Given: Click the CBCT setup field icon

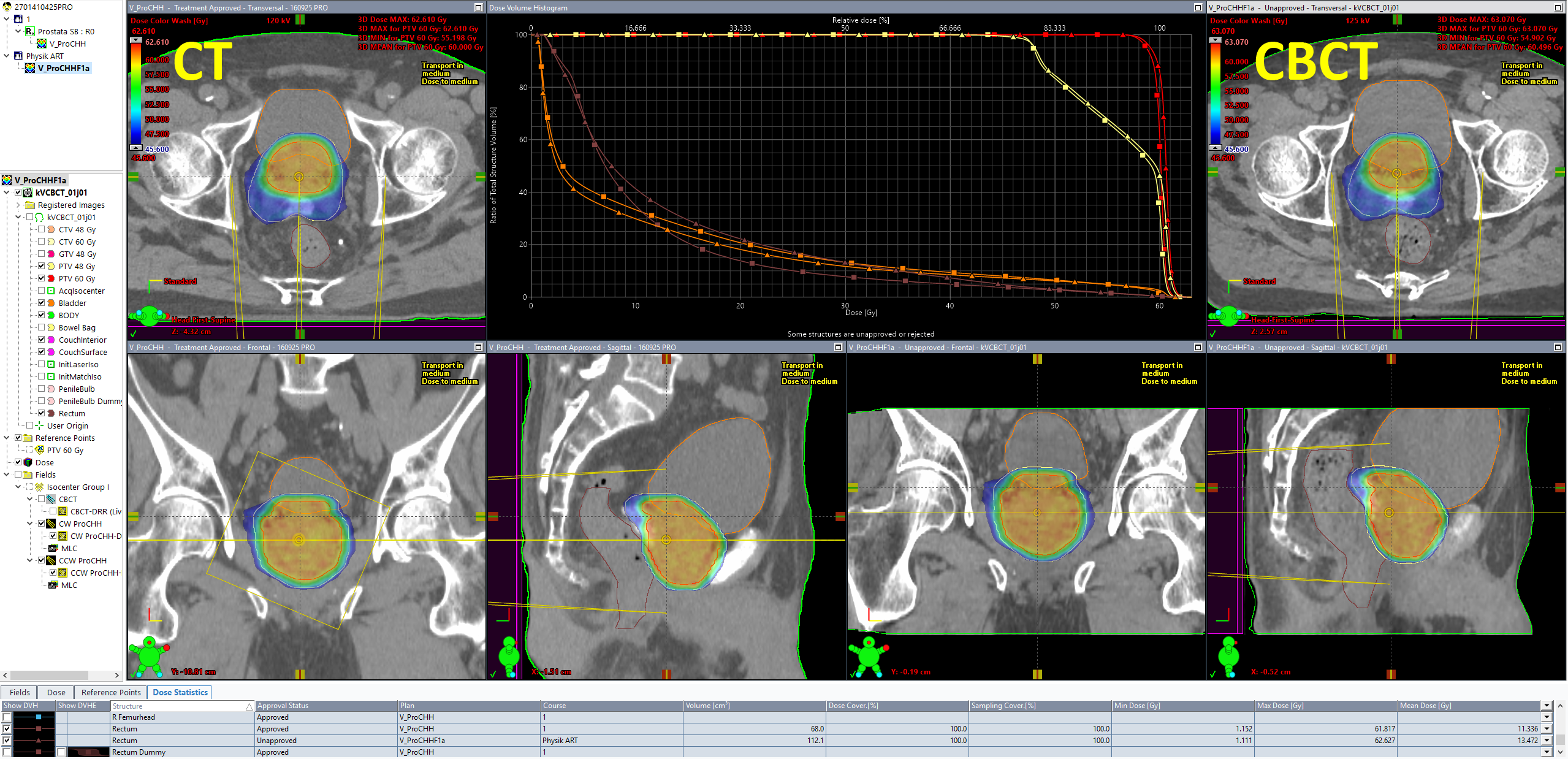Looking at the screenshot, I should tap(51, 499).
